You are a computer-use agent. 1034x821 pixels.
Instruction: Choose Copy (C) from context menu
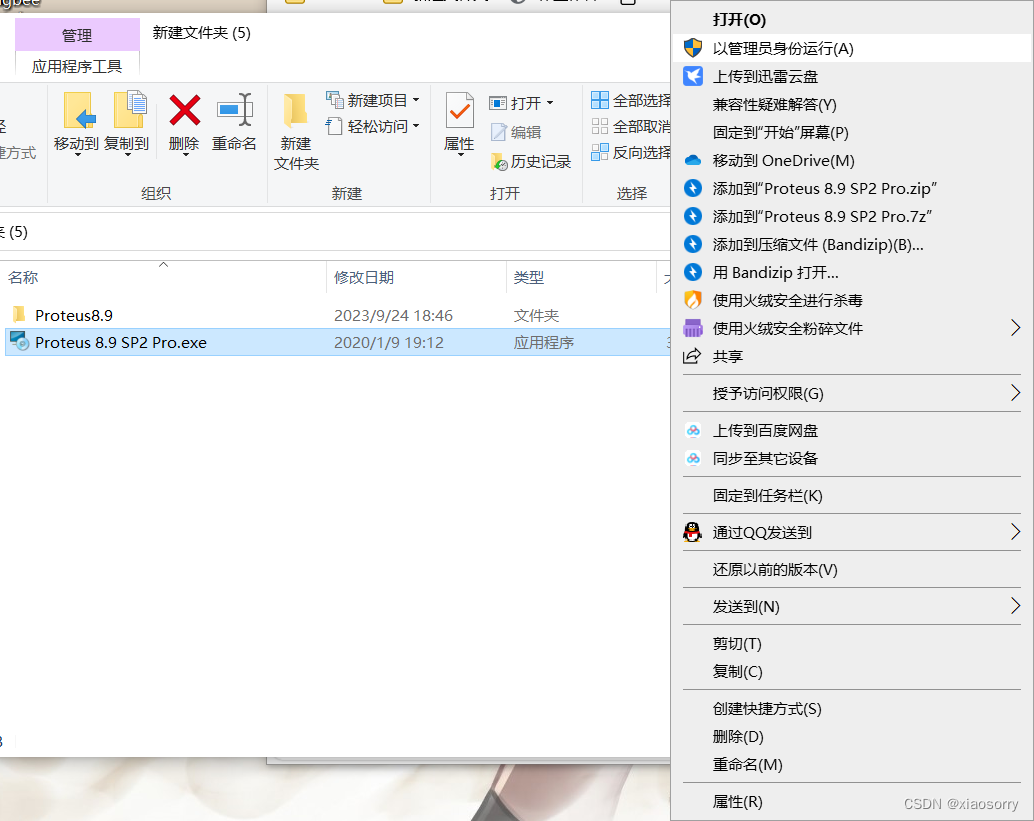852,671
